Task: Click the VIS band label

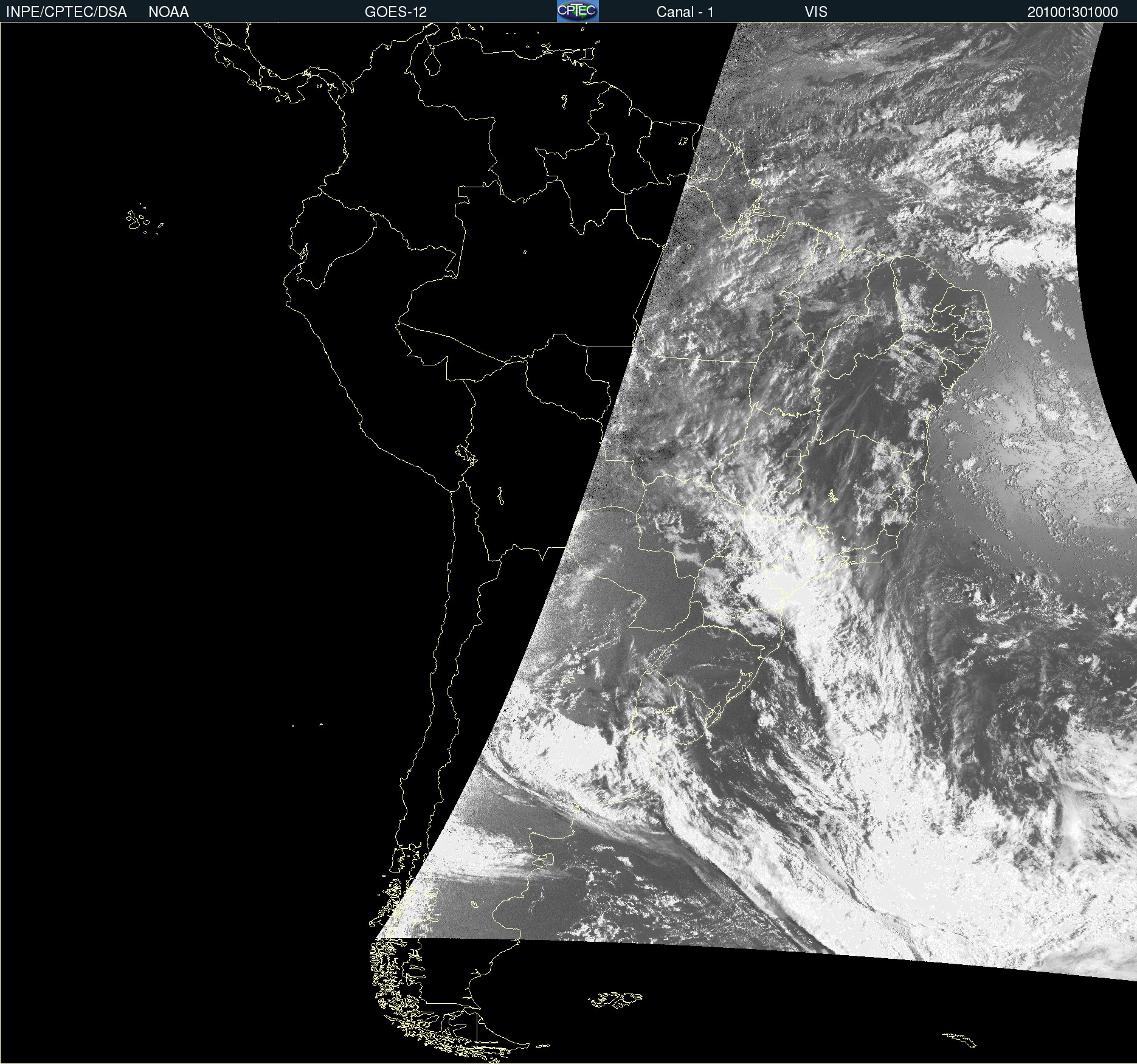Action: tap(816, 12)
